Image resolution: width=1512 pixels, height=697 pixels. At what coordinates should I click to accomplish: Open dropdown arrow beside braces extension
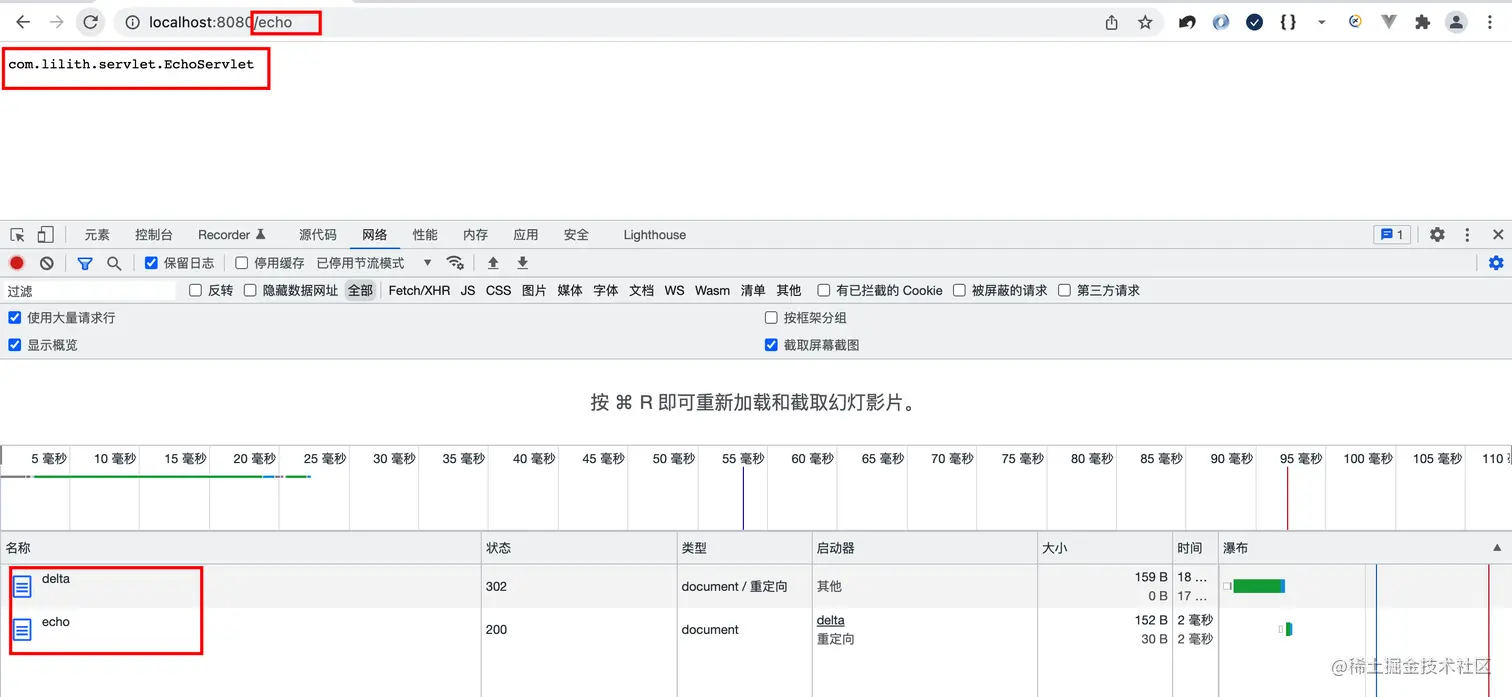point(1321,22)
